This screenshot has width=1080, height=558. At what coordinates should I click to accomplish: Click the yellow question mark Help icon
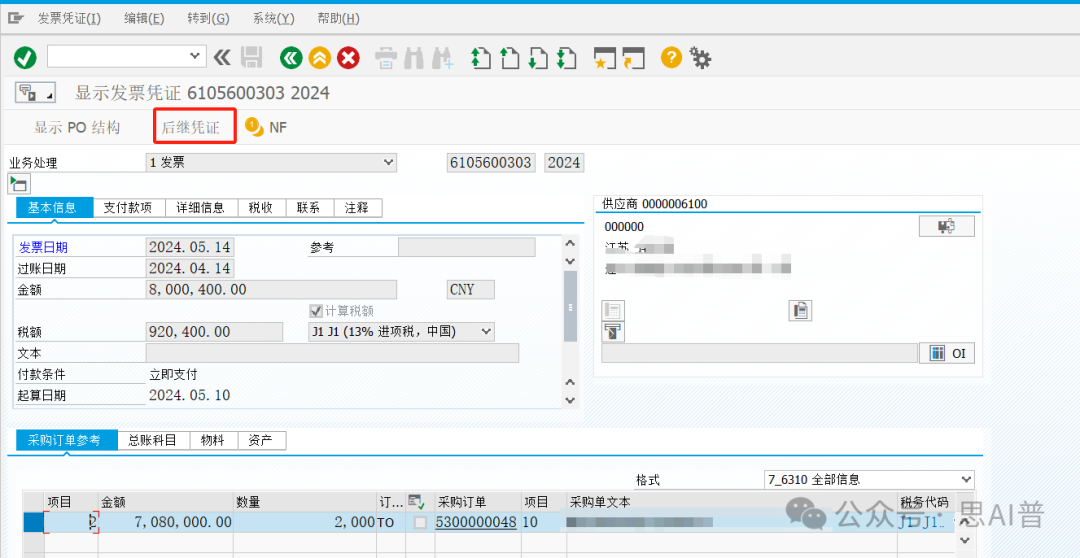671,57
